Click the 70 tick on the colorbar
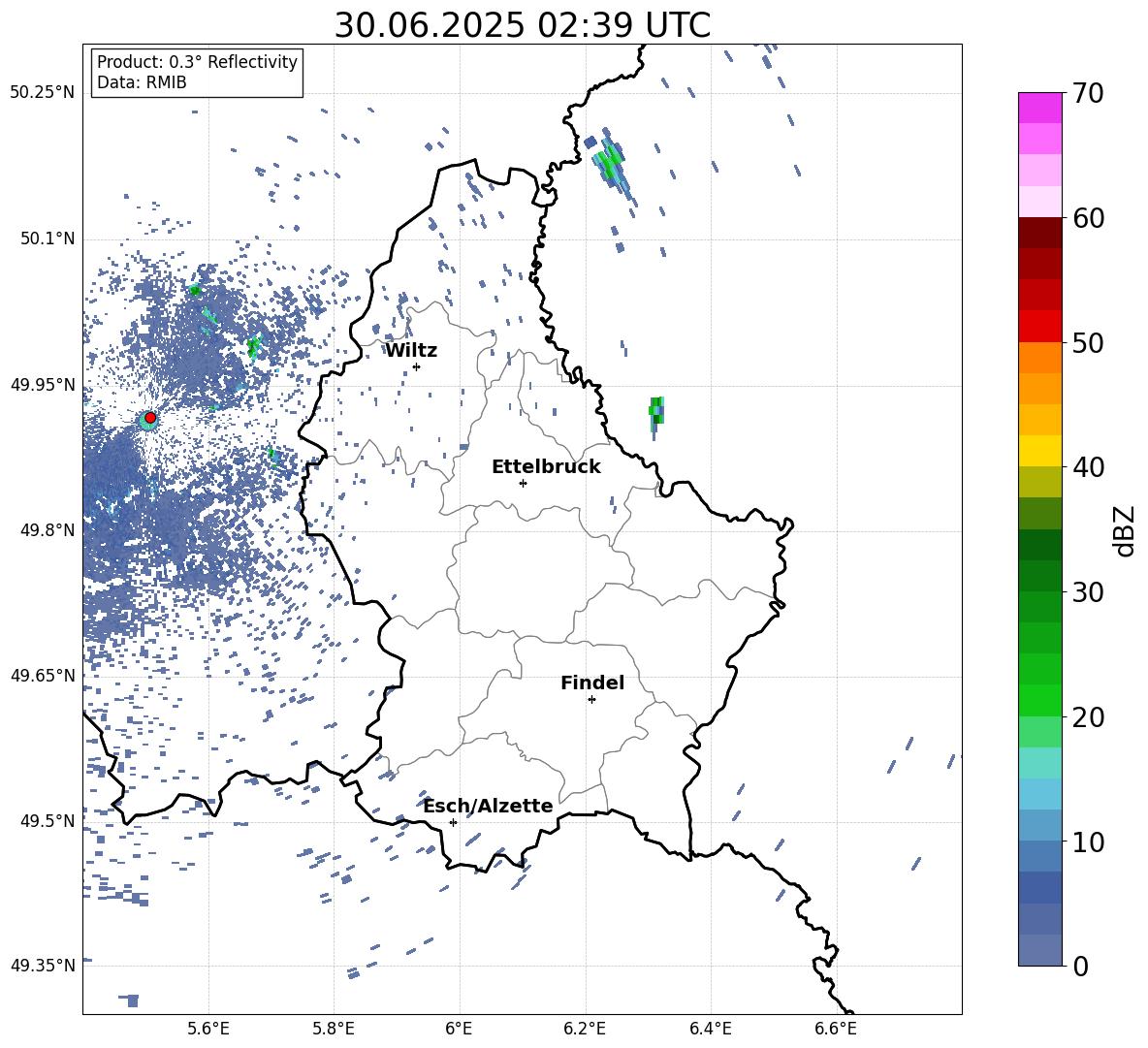Viewport: 1148px width, 1048px height. click(1089, 94)
